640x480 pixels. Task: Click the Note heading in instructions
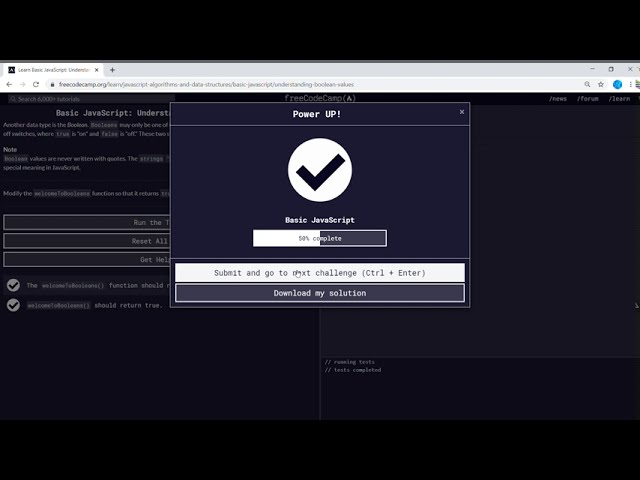[x=10, y=149]
